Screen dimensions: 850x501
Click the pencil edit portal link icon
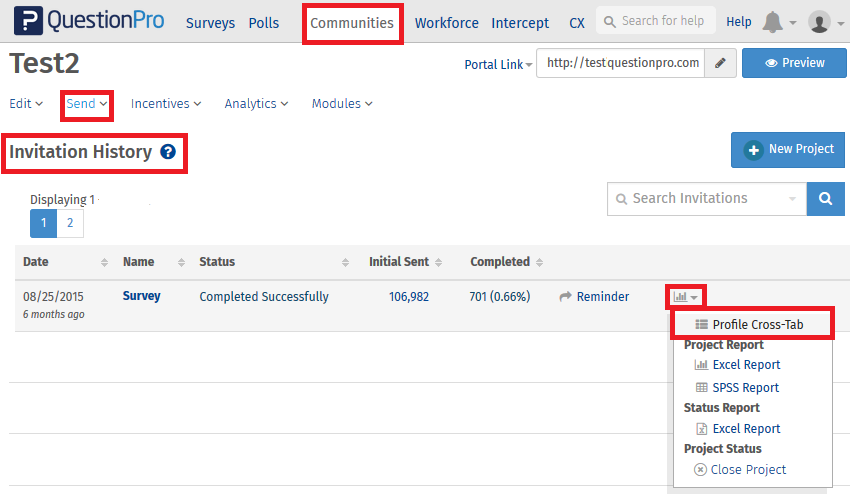pos(720,63)
